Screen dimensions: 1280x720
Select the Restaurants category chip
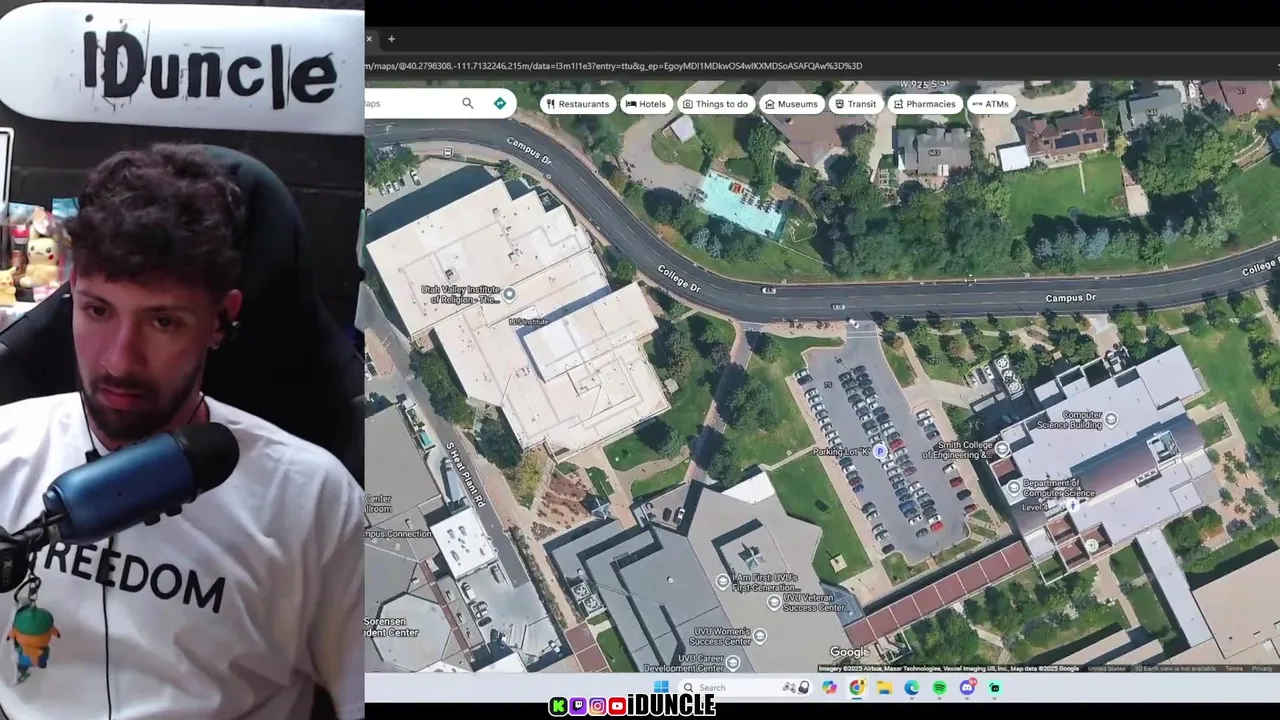(577, 104)
